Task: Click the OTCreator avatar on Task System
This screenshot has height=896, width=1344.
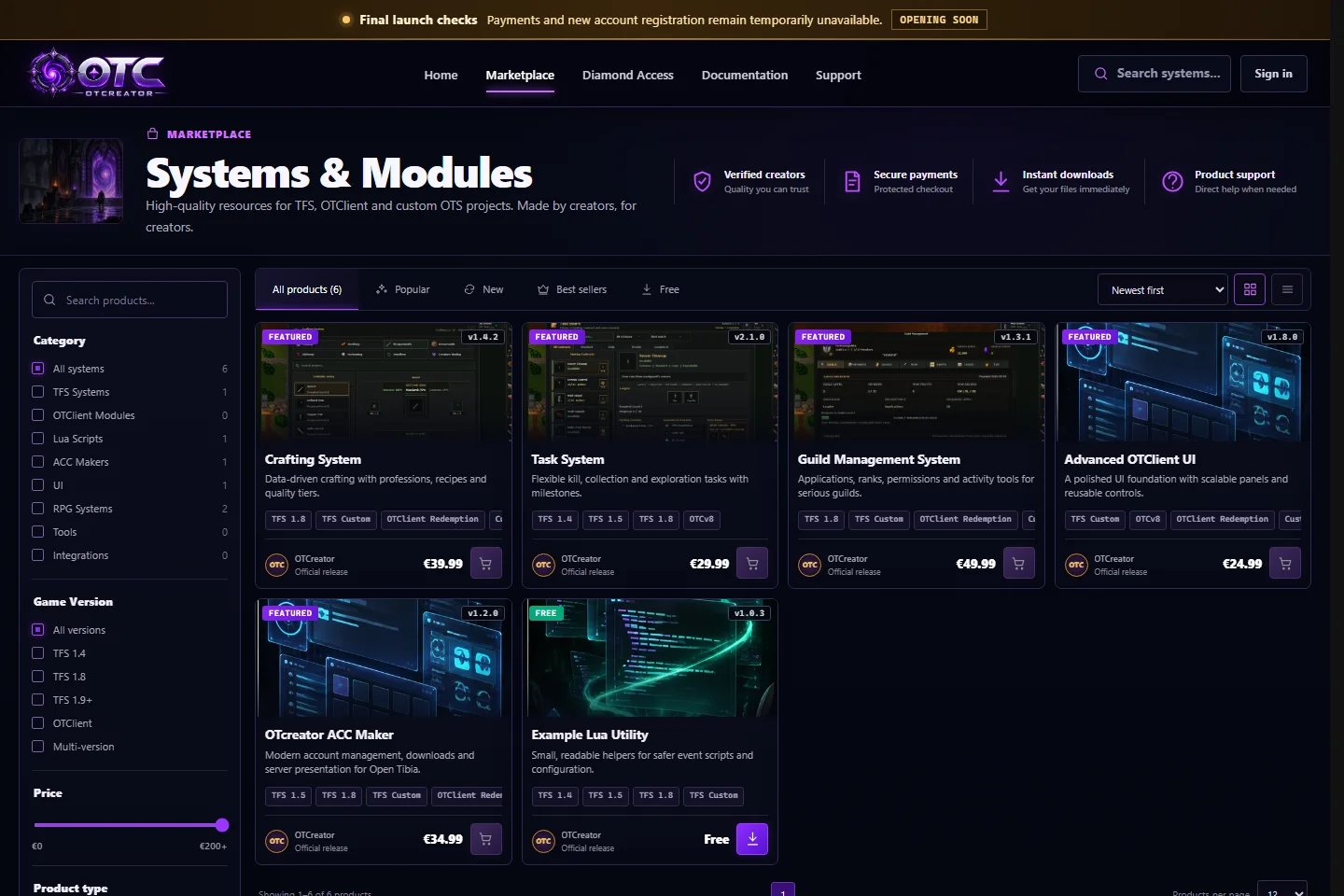Action: 543,565
